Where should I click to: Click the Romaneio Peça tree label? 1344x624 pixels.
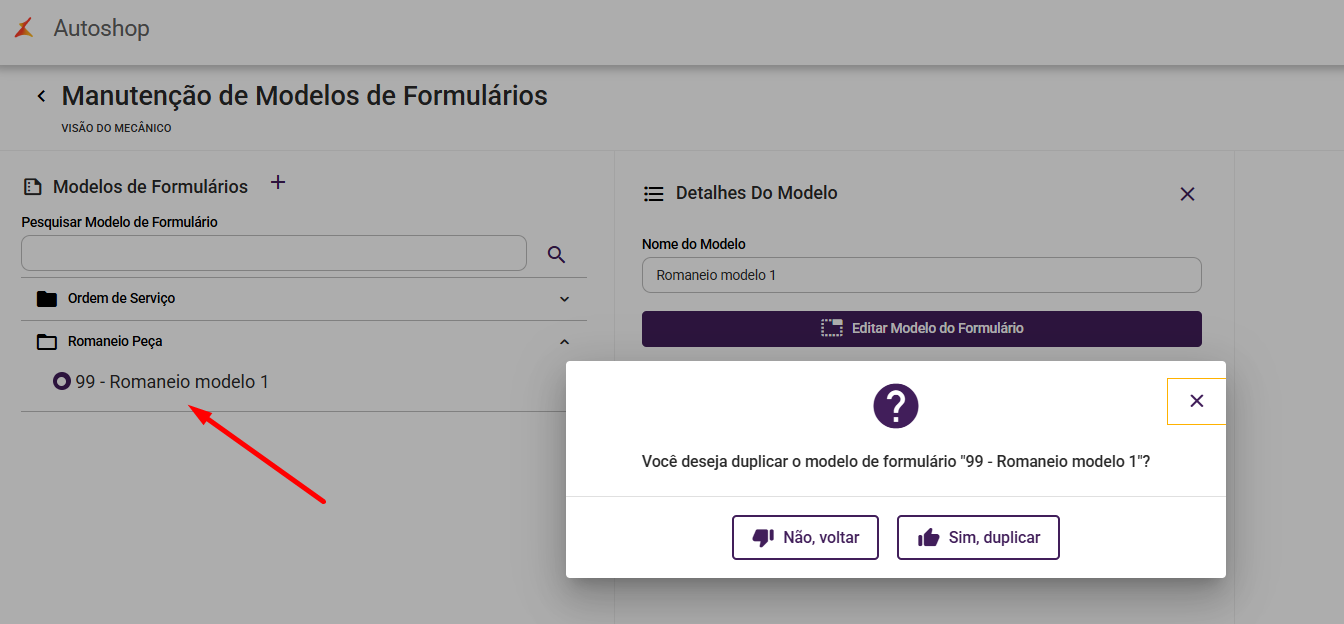point(115,342)
